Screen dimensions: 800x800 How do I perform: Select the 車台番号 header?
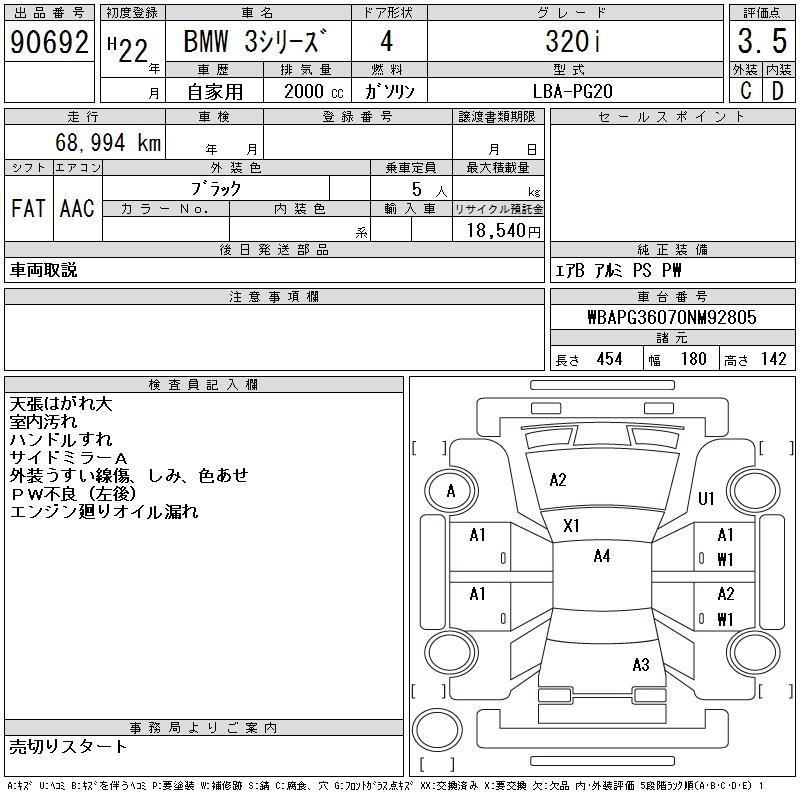(672, 296)
